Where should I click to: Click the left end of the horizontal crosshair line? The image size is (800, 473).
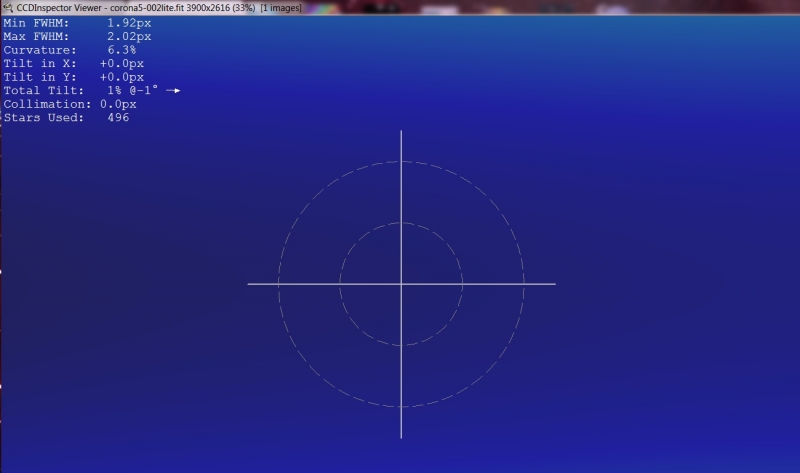250,284
